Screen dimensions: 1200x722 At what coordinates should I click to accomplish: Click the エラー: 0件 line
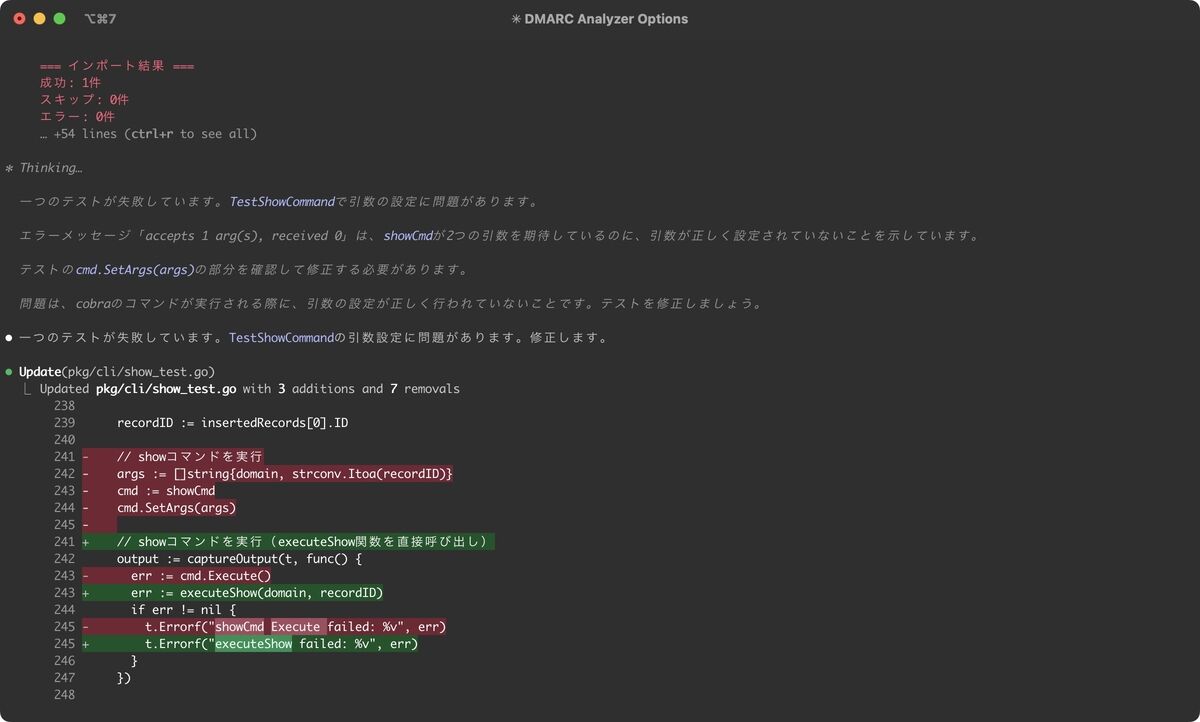pos(77,117)
